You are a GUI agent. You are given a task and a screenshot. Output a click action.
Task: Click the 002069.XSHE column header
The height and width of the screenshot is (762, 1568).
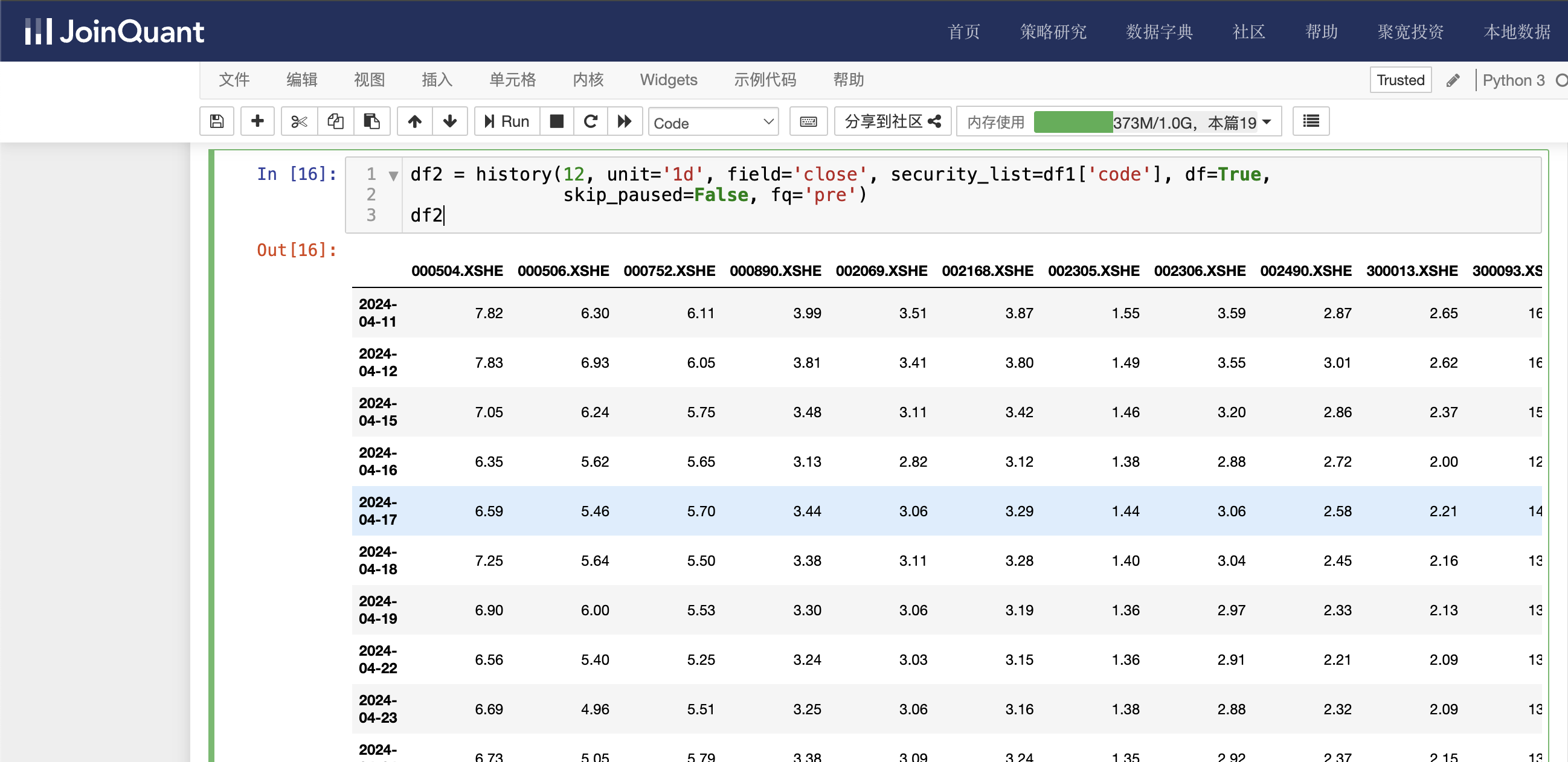click(x=881, y=271)
